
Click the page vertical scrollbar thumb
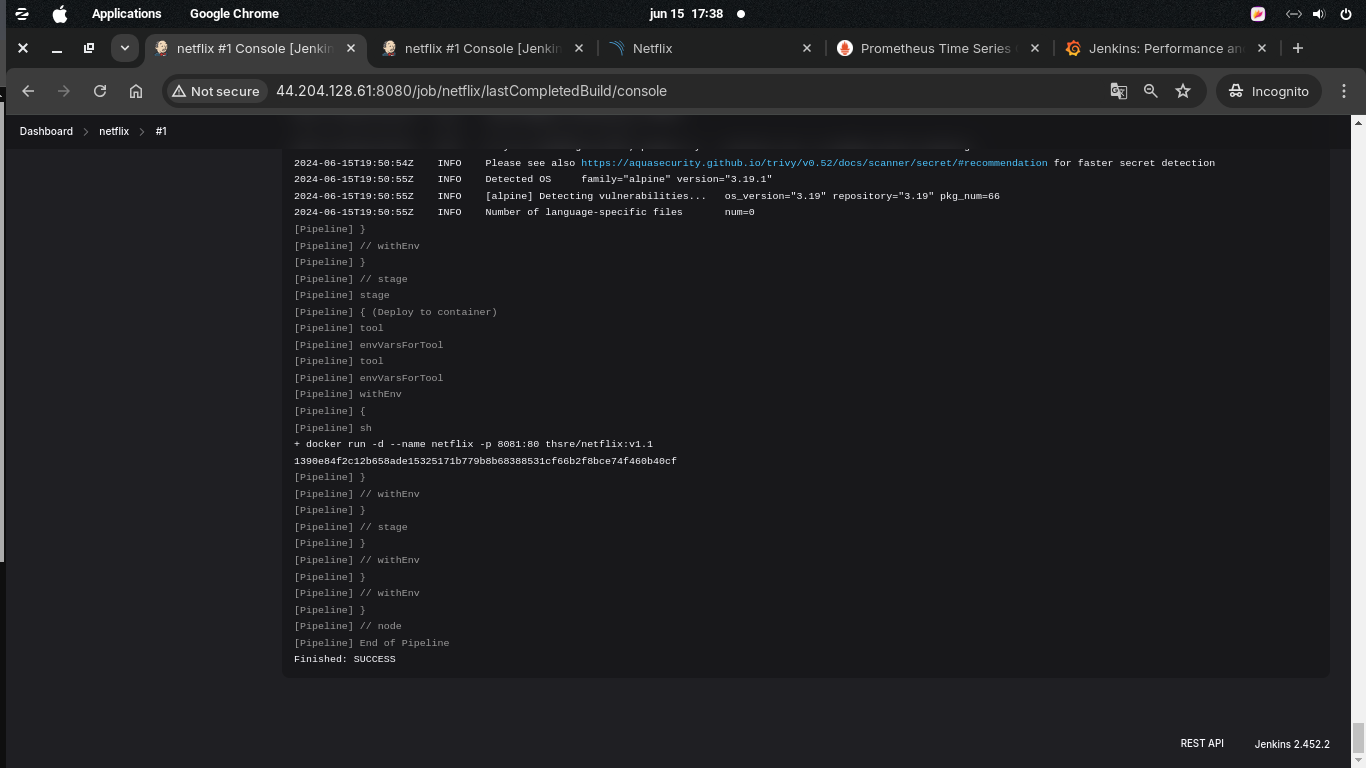[x=1358, y=738]
